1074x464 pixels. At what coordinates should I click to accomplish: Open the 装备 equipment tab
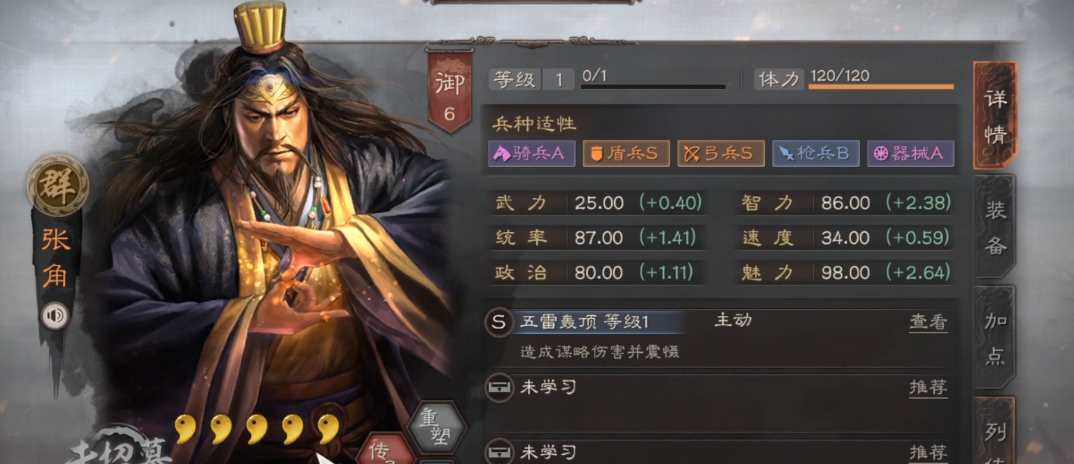click(x=995, y=227)
